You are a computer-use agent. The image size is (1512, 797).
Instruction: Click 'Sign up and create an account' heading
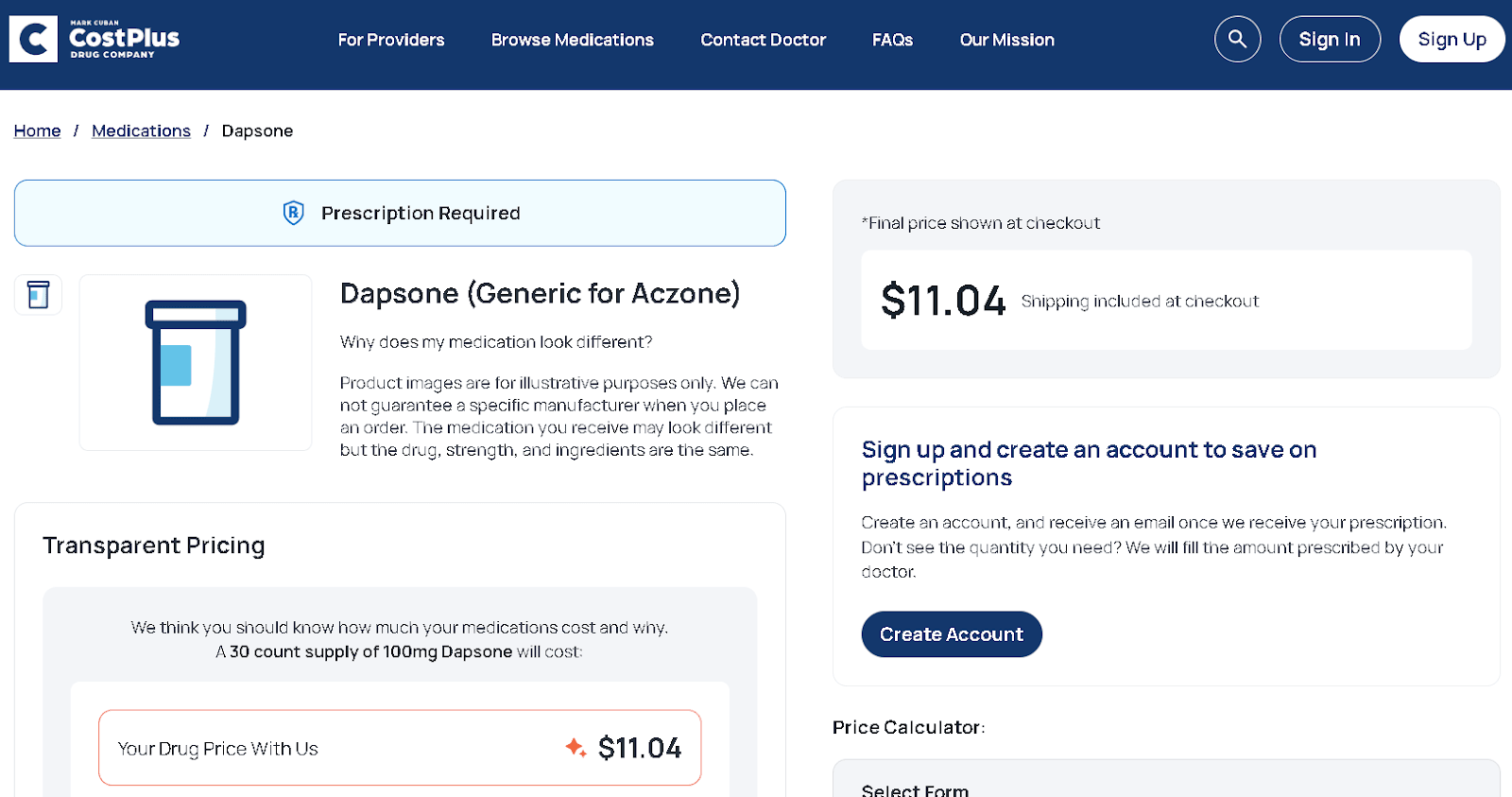point(1089,463)
